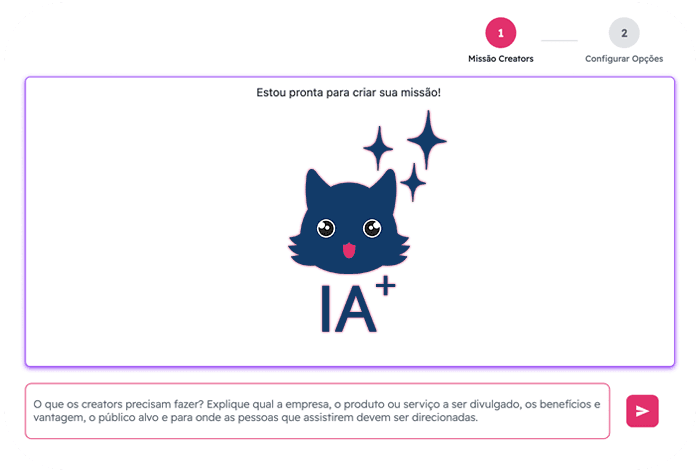Click the smallest sparkle star near cat ear
700x473 pixels.
click(x=413, y=182)
